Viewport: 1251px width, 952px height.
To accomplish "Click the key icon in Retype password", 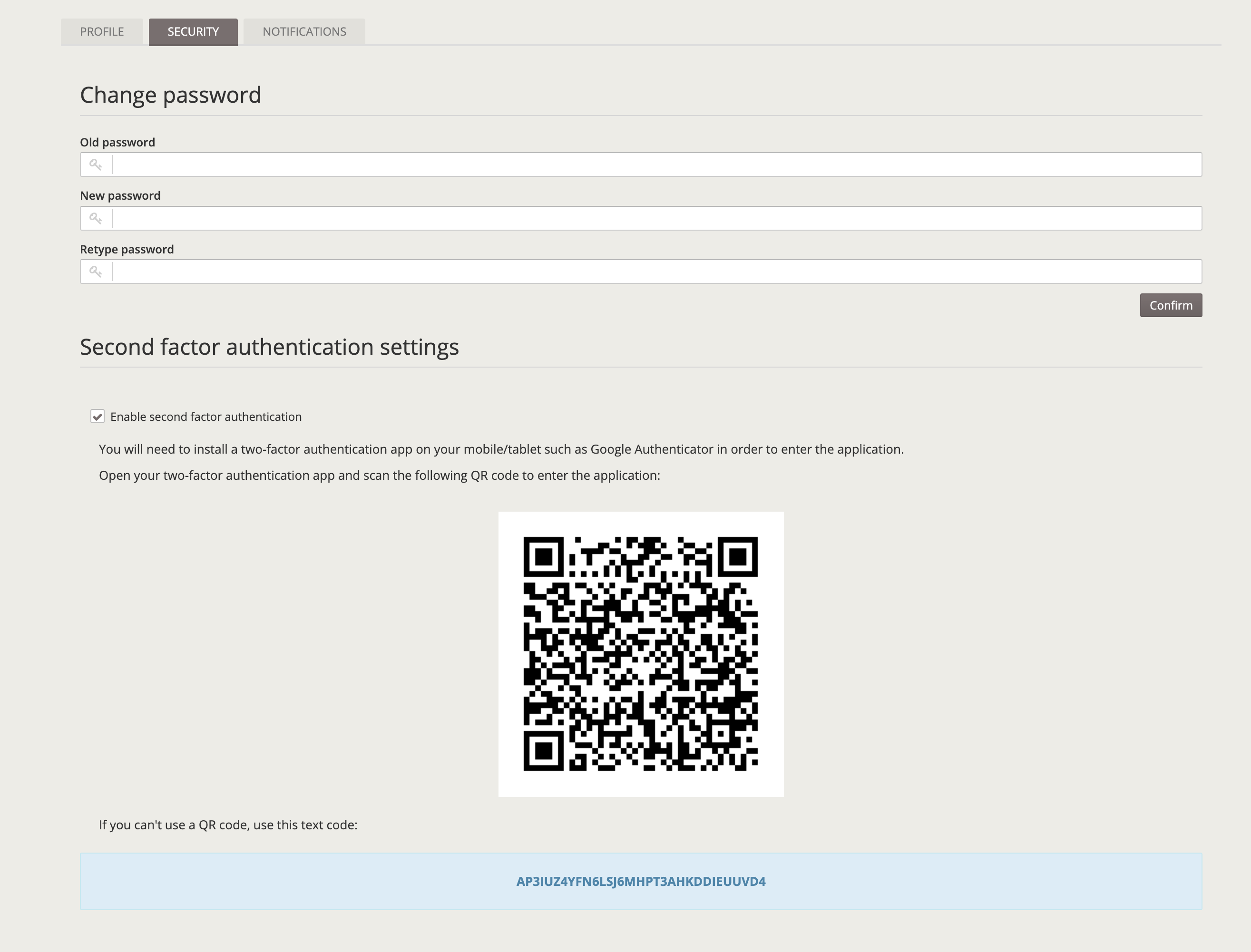I will 96,272.
